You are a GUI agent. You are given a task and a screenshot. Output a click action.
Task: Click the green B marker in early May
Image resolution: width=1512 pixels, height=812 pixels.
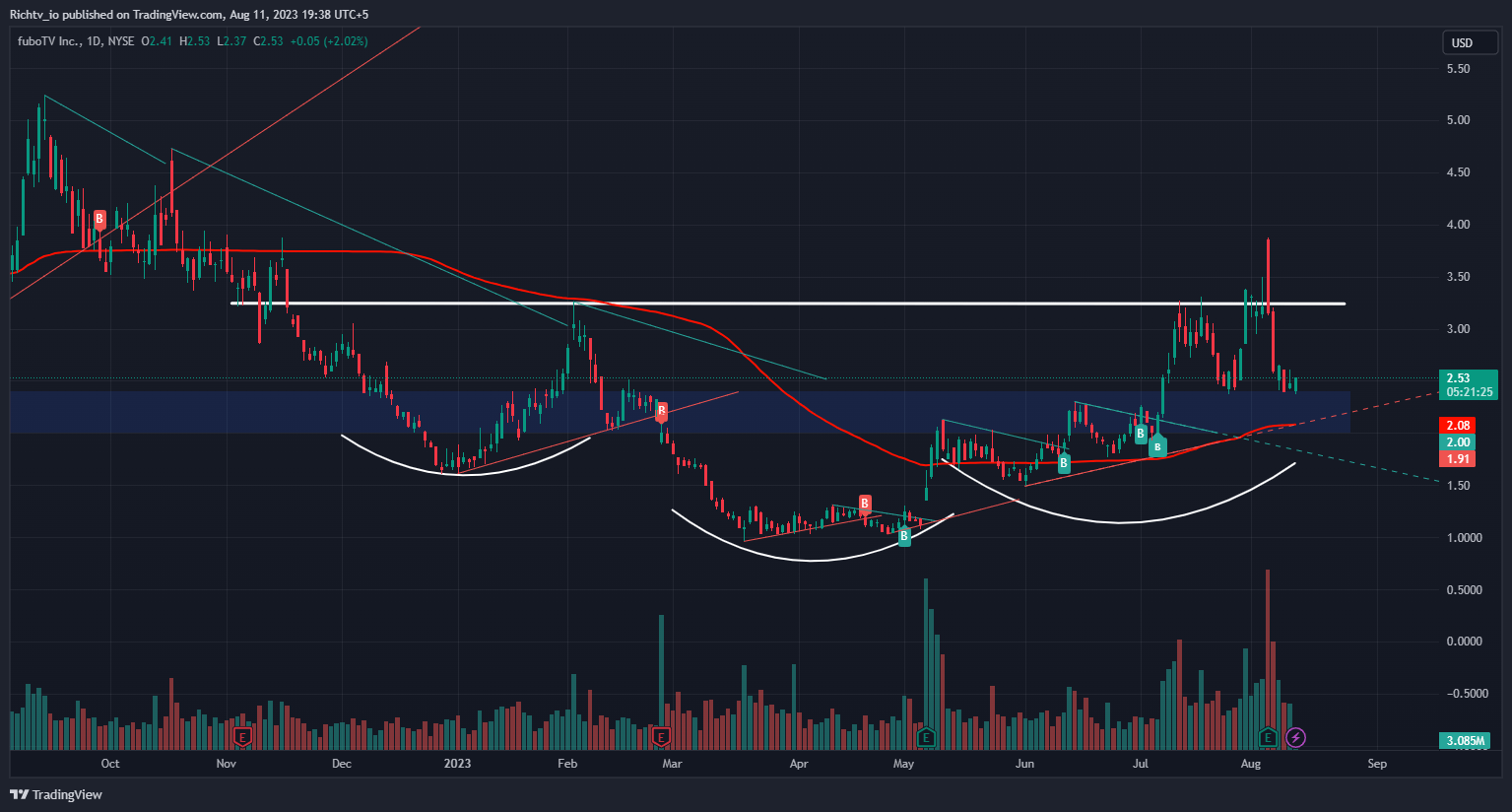point(904,537)
